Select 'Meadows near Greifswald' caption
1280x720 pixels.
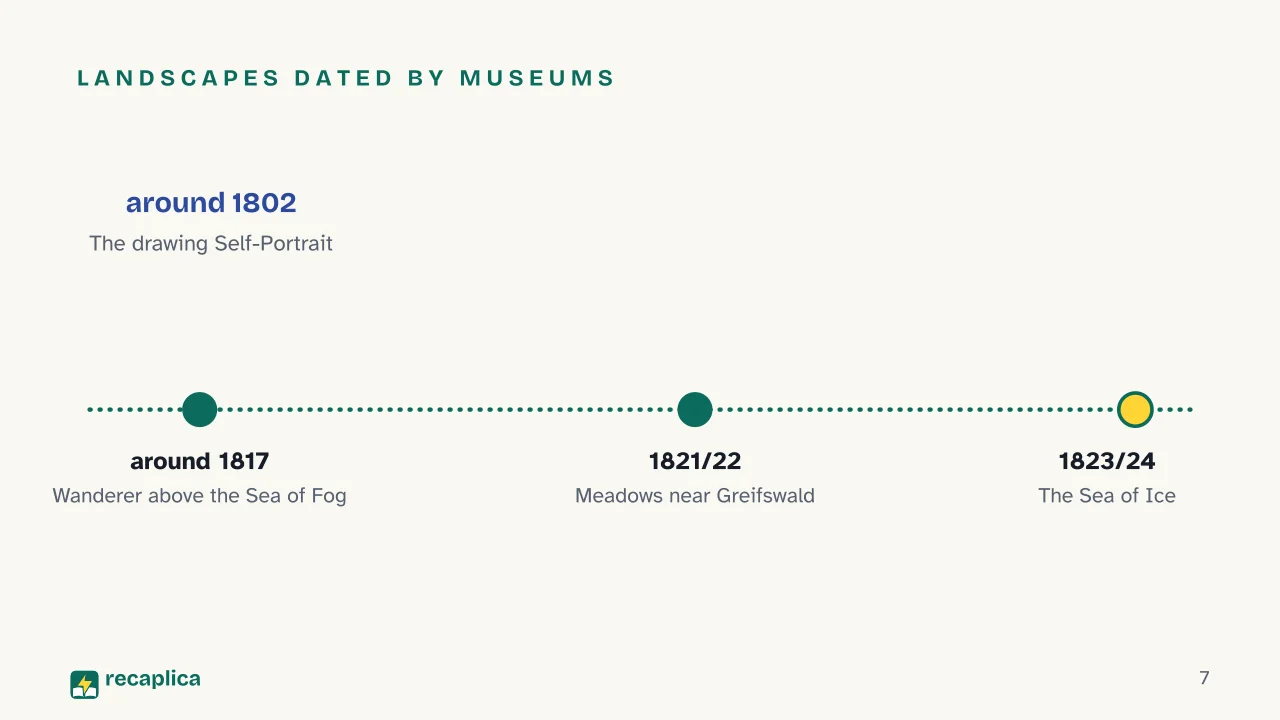(x=695, y=495)
